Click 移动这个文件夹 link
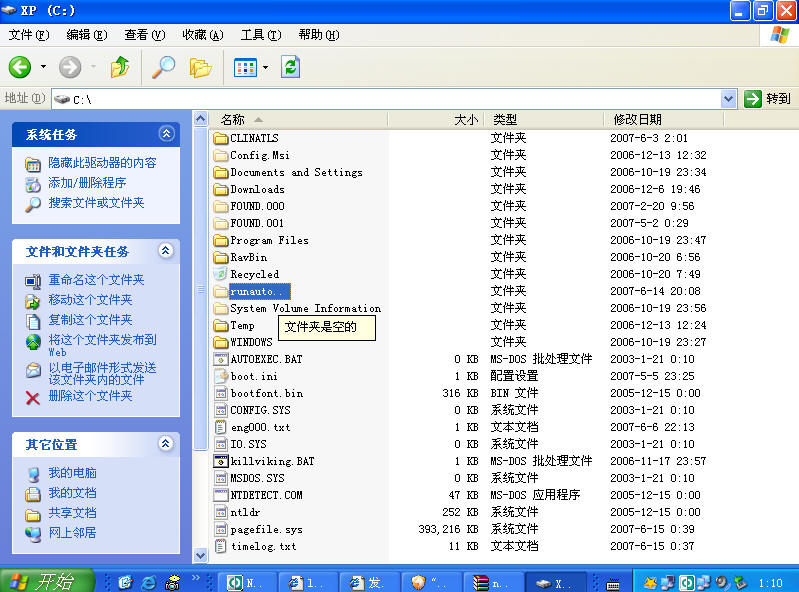 (90, 300)
